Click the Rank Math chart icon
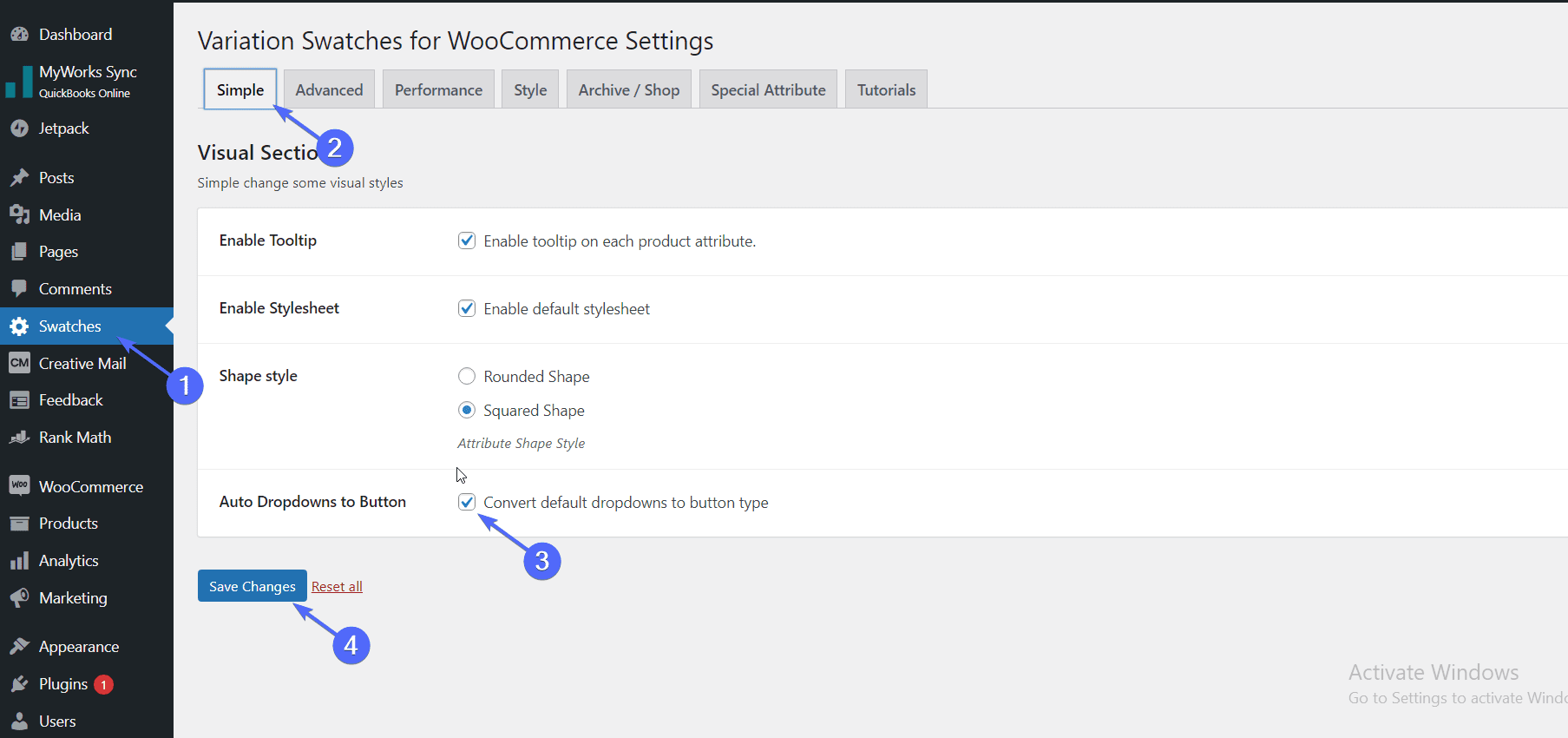The width and height of the screenshot is (1568, 738). click(x=19, y=438)
